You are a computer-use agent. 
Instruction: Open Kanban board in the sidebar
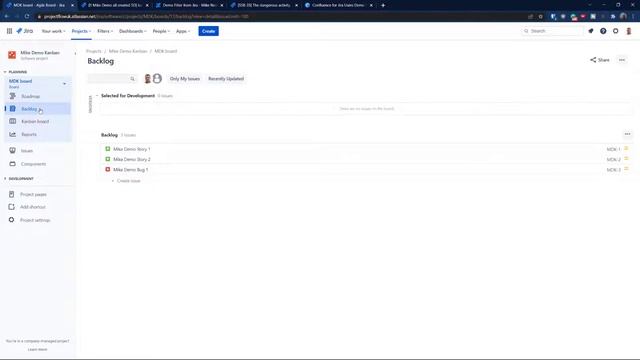click(38, 122)
